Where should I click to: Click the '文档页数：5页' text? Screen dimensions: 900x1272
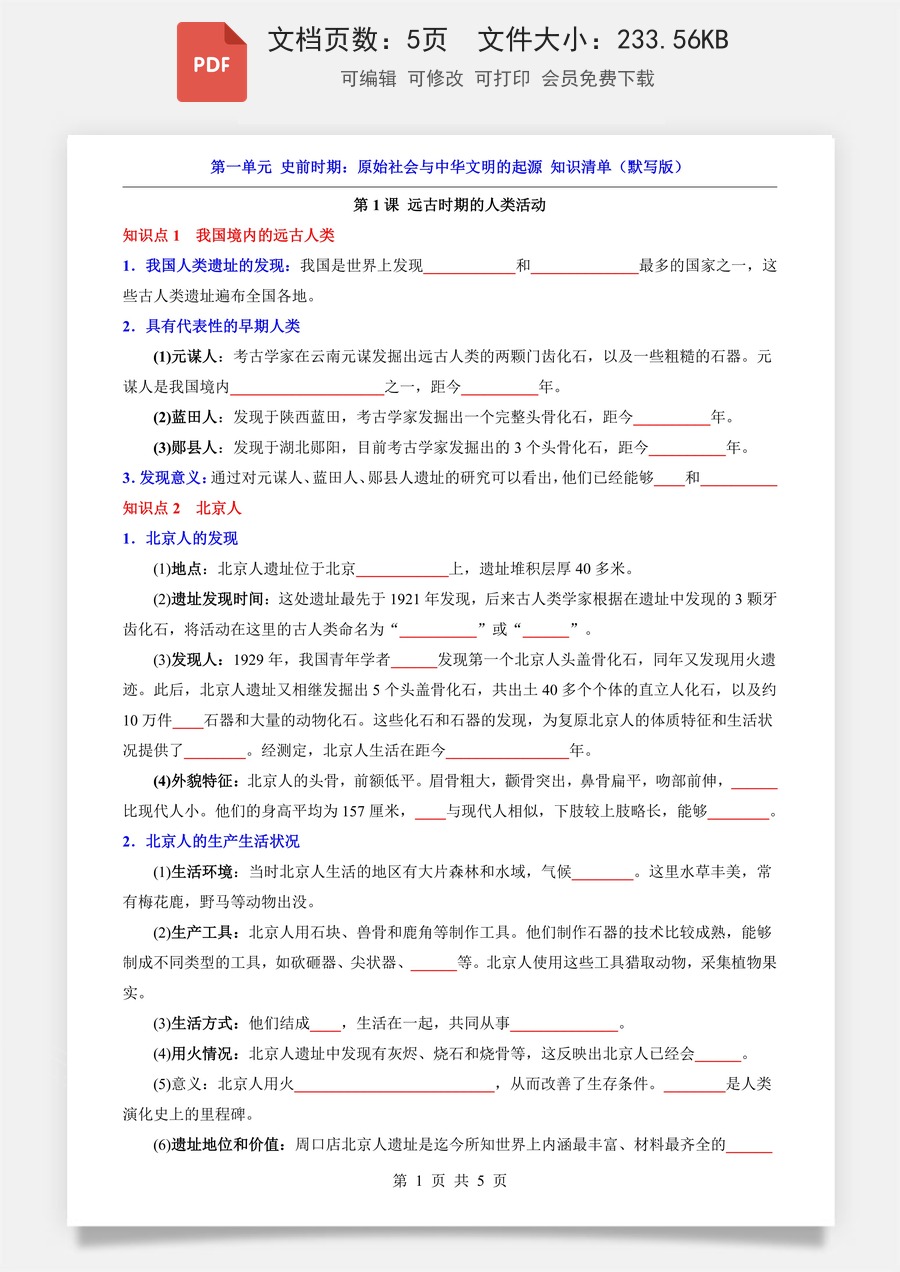click(x=357, y=40)
